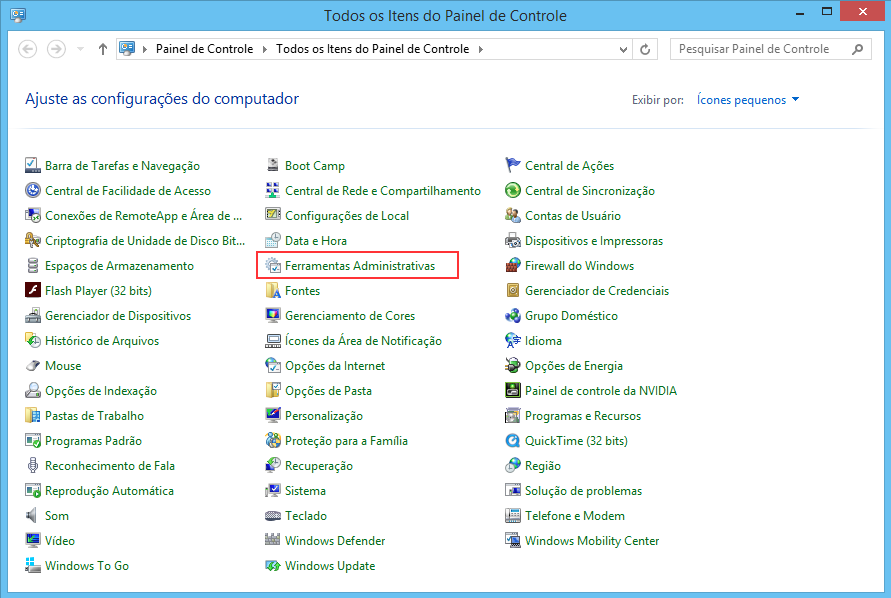Click the Central de Ações flag icon
Viewport: 891px width, 598px height.
pos(513,165)
